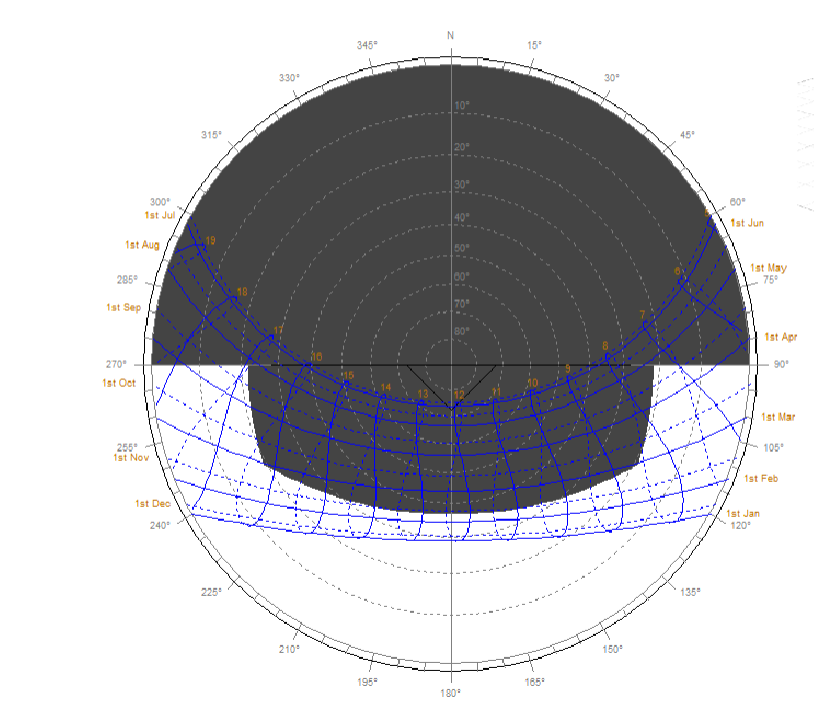Click the N north label at top
The width and height of the screenshot is (814, 712).
tap(450, 35)
